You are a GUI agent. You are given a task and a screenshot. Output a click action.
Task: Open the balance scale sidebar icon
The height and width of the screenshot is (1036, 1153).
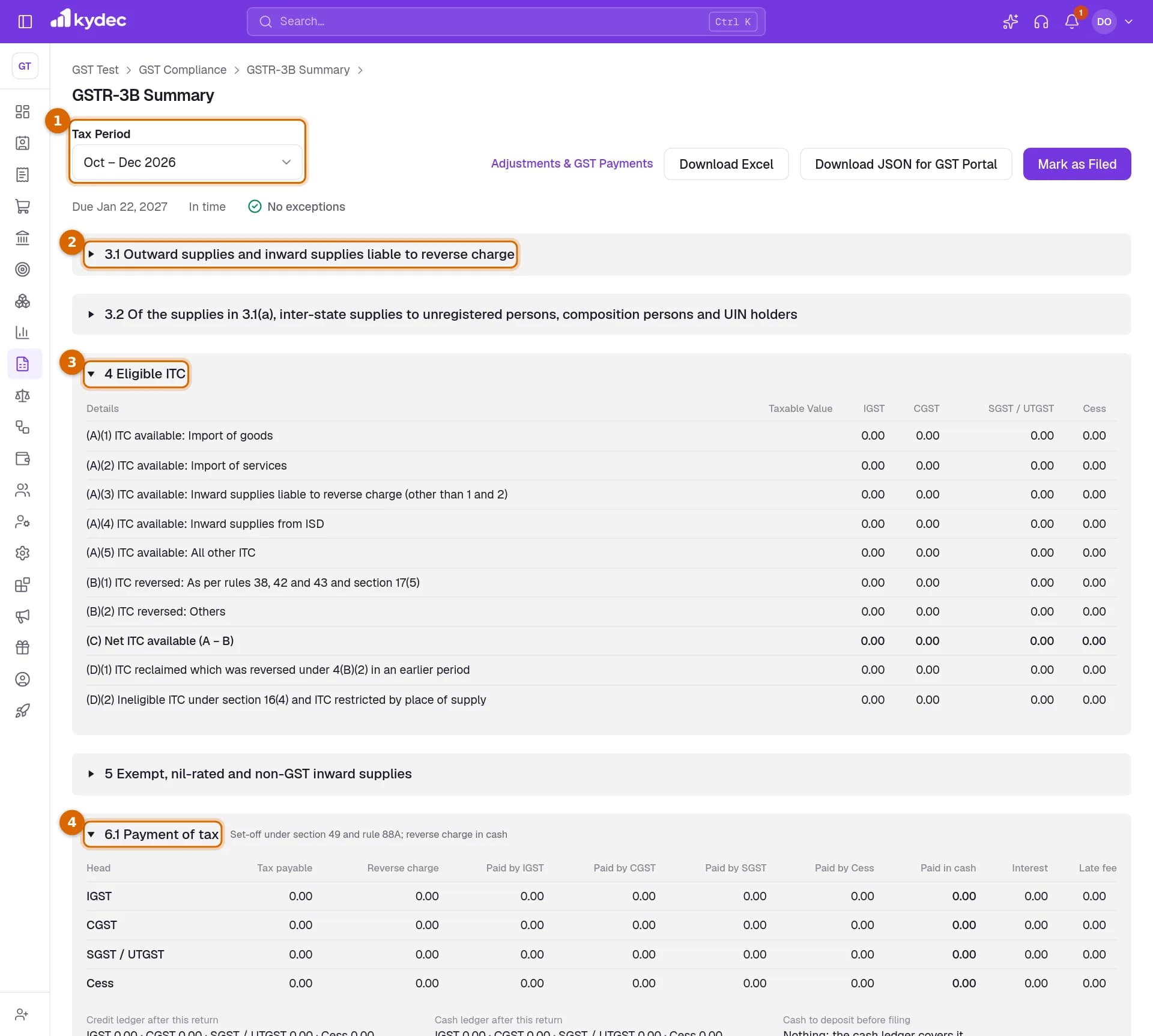pyautogui.click(x=23, y=395)
